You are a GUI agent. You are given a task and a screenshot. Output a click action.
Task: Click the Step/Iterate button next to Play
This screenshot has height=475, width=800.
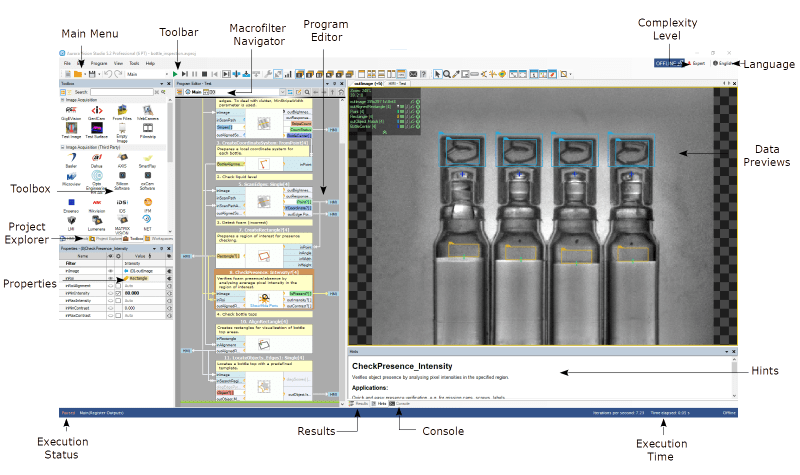point(185,74)
